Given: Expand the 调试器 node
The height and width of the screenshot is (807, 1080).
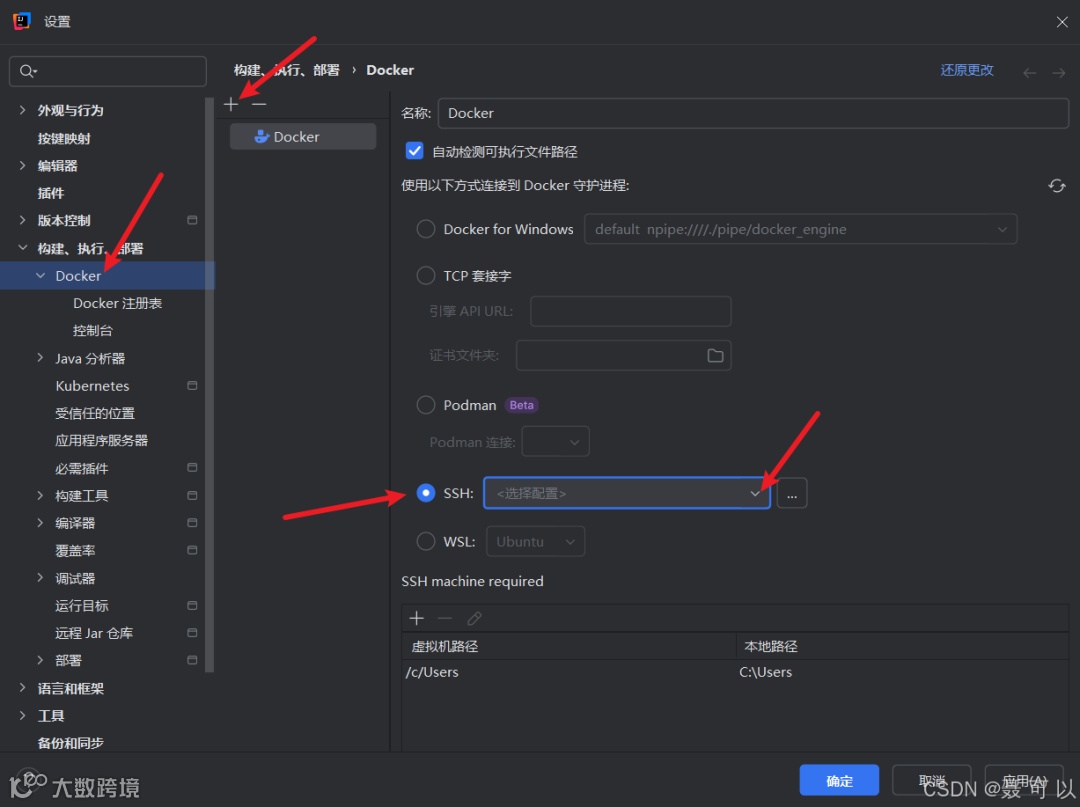Looking at the screenshot, I should pyautogui.click(x=40, y=578).
